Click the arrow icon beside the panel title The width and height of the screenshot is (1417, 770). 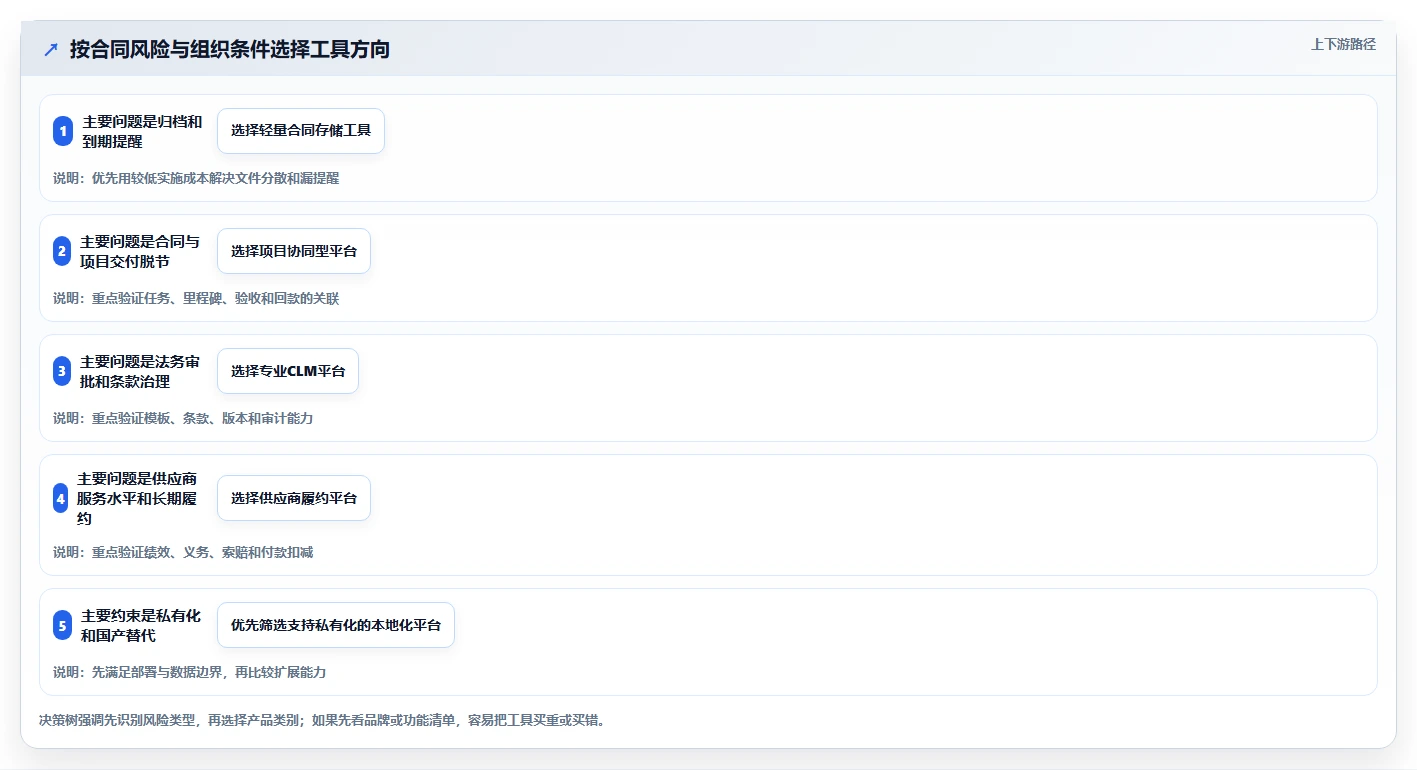(51, 49)
